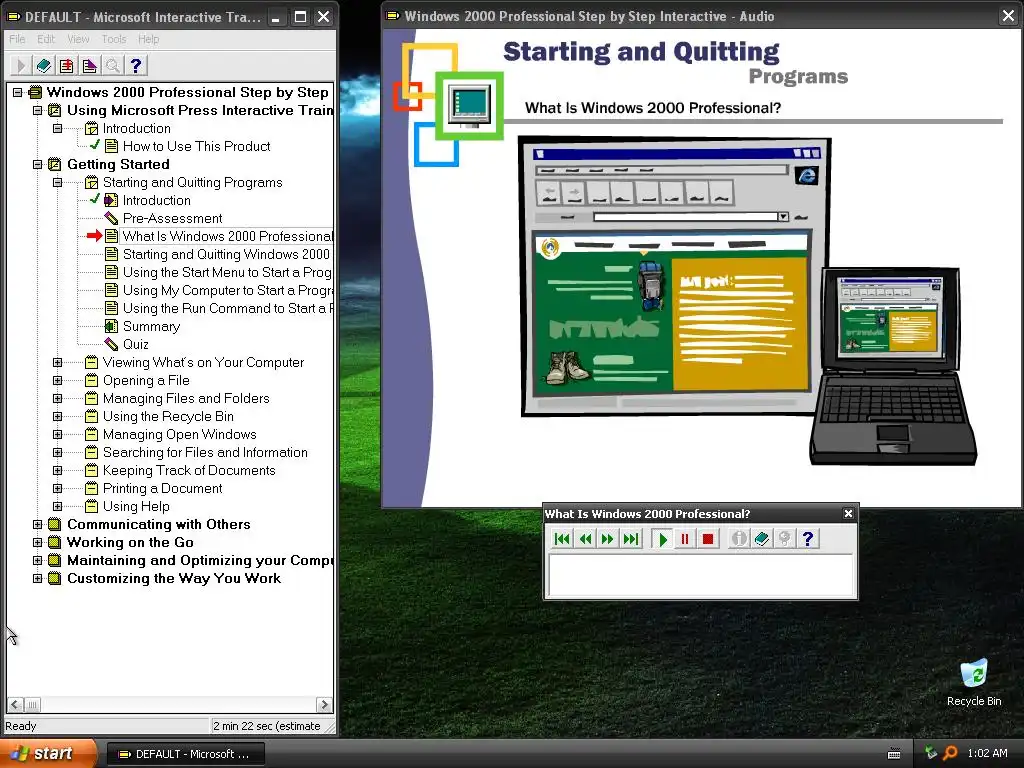Click the question mark help icon in training toolbar
Image resolution: width=1024 pixels, height=768 pixels.
tap(135, 65)
